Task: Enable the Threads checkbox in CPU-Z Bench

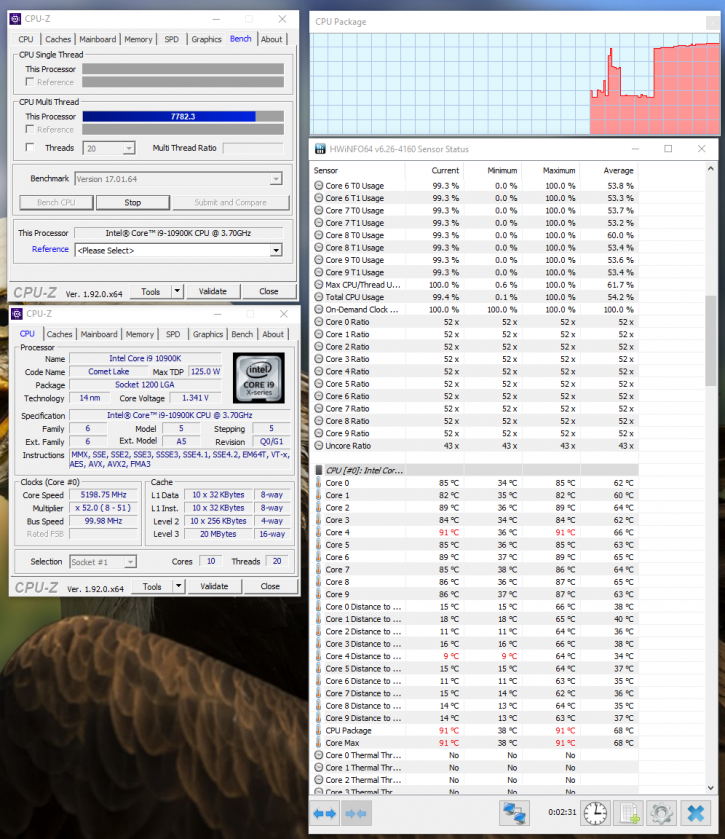Action: 30,148
